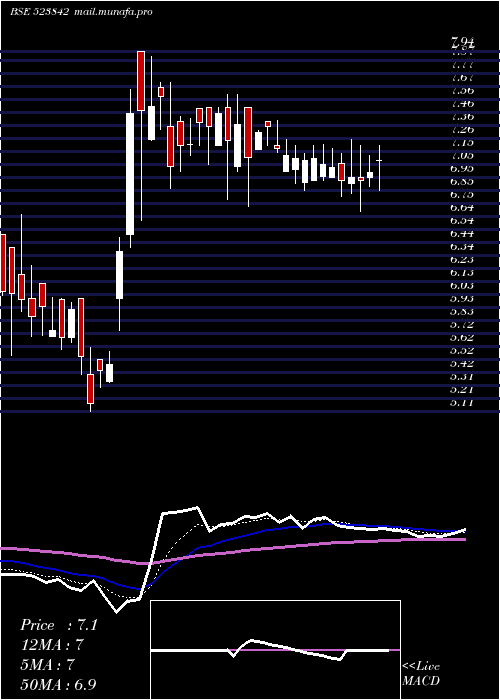Click the last candlestick on the right
Screen dimensions: 500x700
pos(379,168)
